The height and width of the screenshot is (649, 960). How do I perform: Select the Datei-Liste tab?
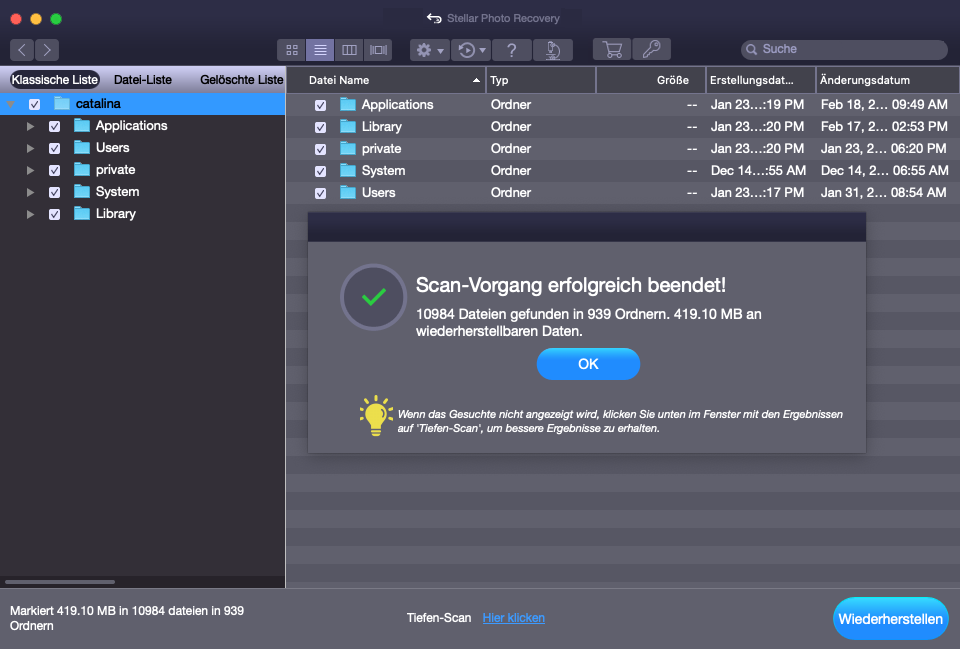pos(143,80)
